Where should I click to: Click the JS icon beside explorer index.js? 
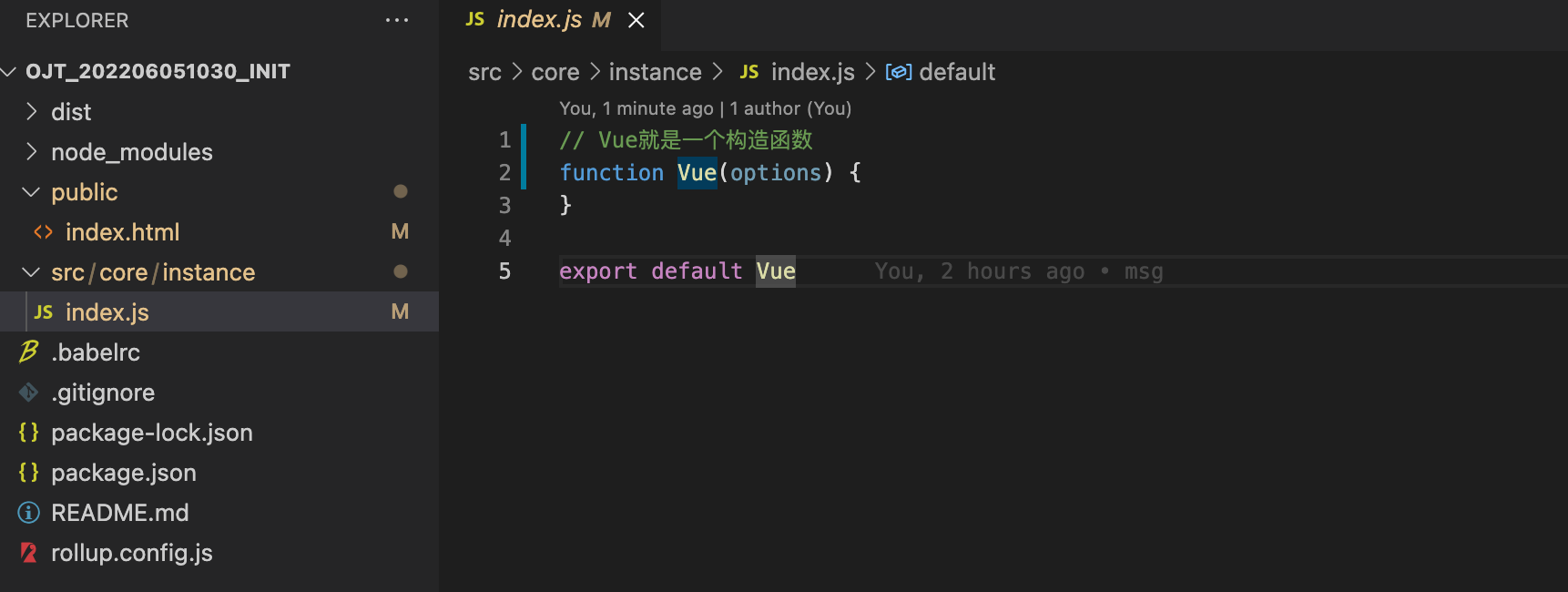tap(44, 312)
